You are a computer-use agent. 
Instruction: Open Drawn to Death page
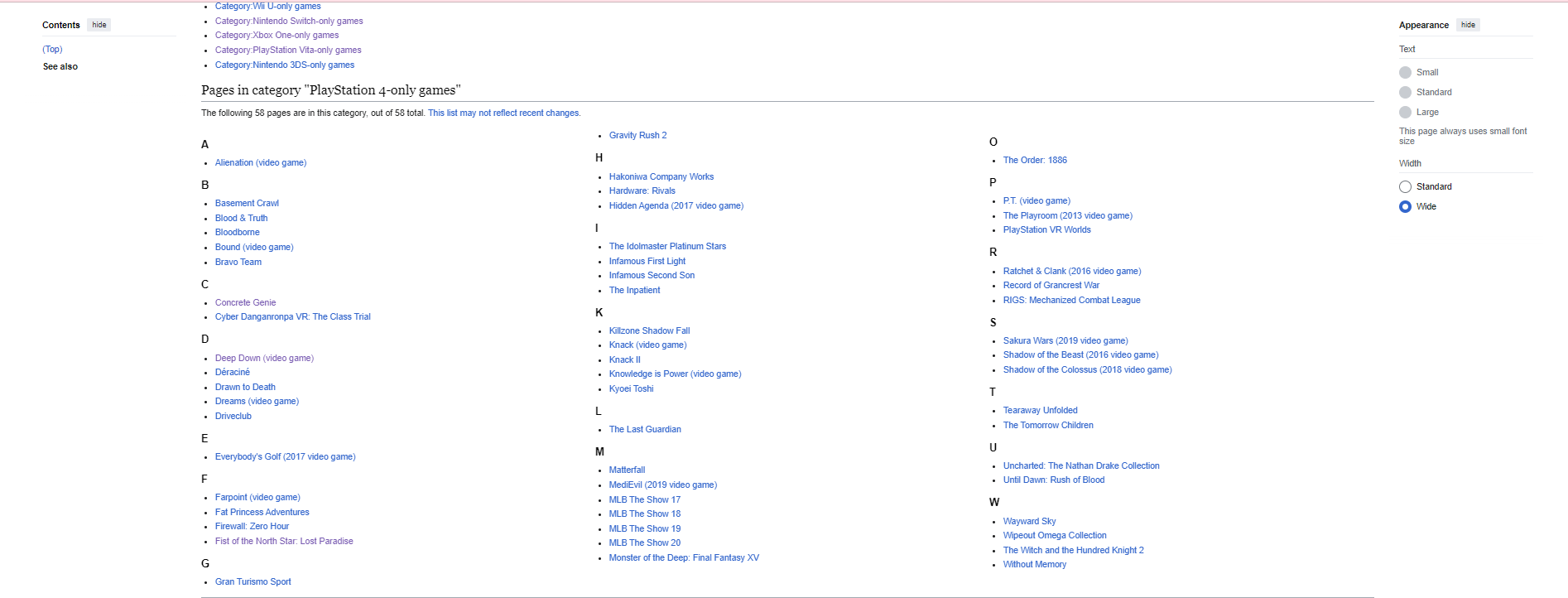tap(245, 387)
